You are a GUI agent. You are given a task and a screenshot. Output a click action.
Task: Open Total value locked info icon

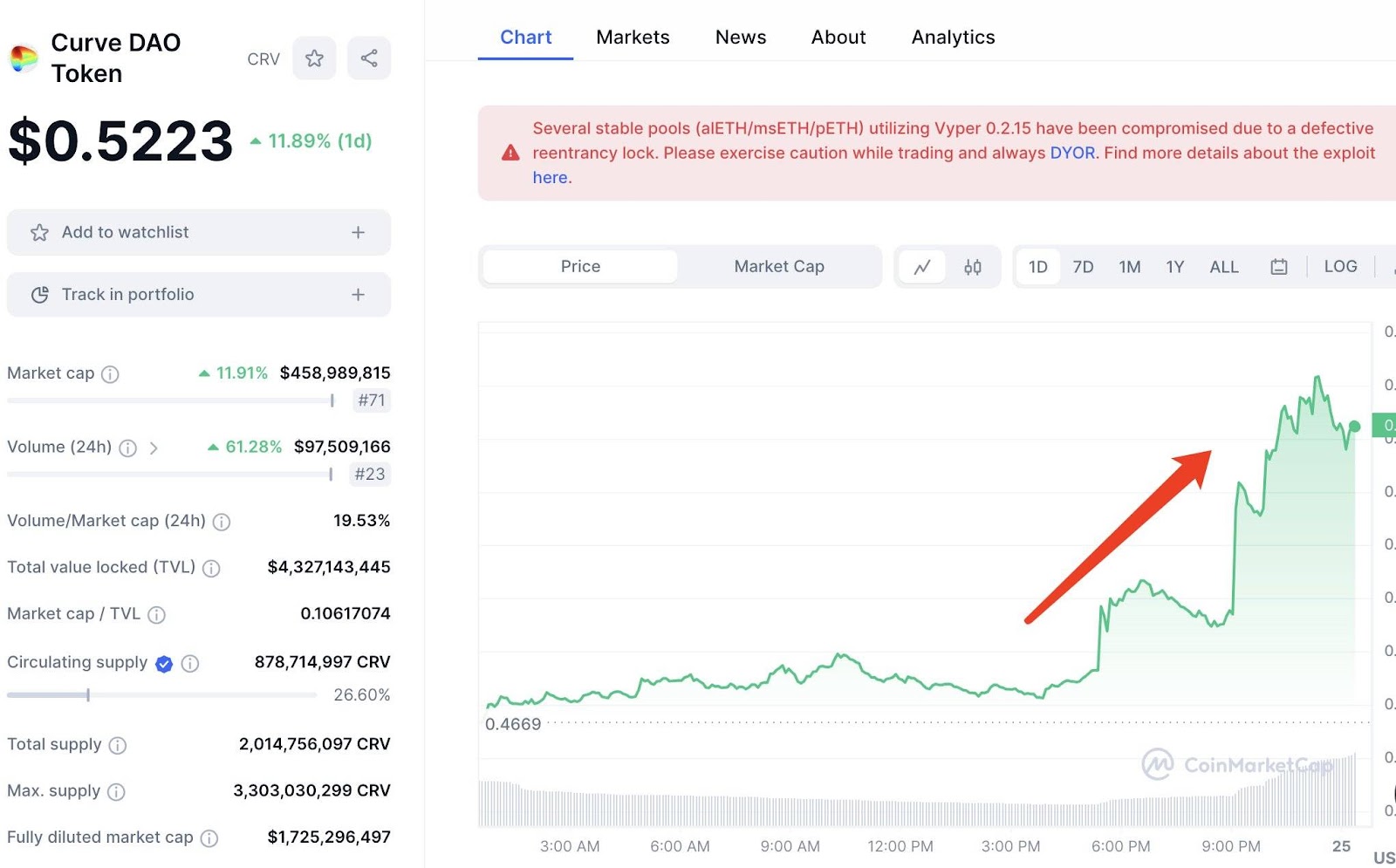pos(211,569)
